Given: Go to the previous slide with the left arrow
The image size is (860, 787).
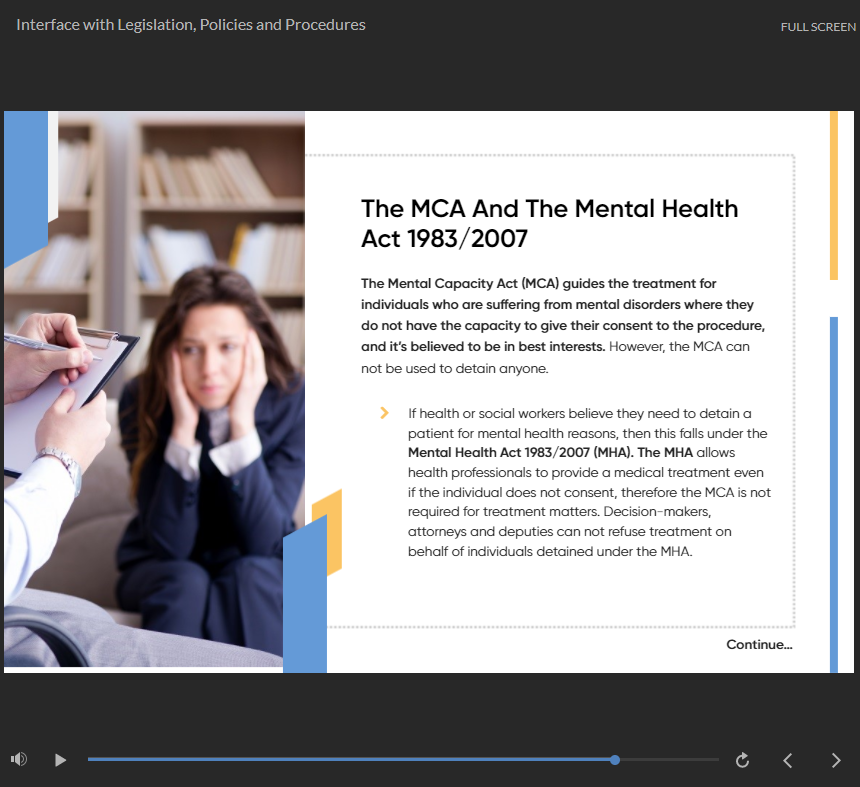Looking at the screenshot, I should pyautogui.click(x=788, y=760).
